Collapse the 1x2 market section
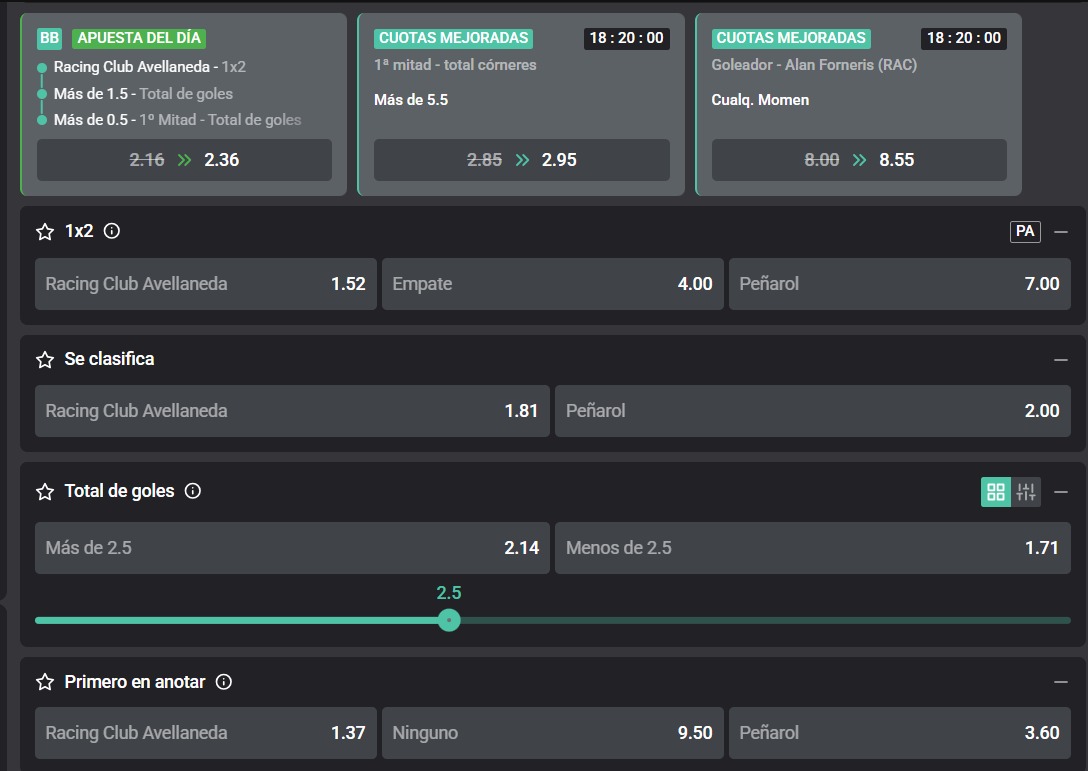1088x771 pixels. click(1060, 232)
